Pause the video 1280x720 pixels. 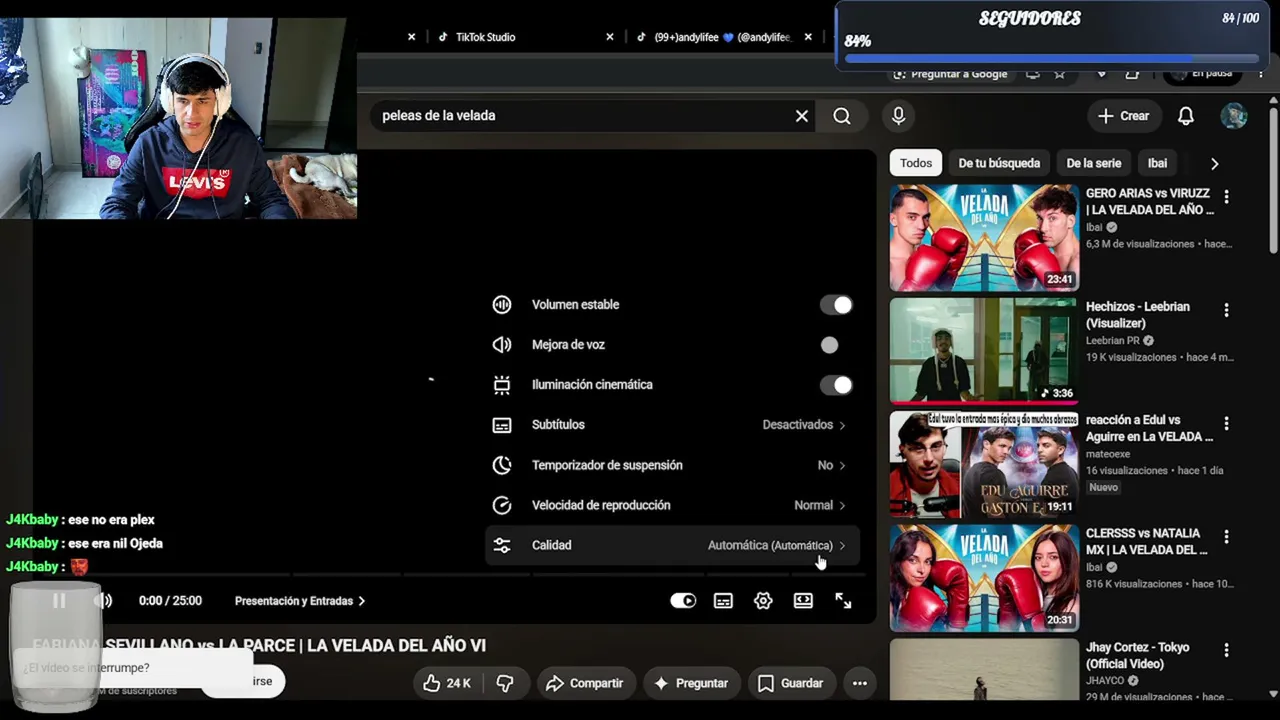[x=59, y=601]
